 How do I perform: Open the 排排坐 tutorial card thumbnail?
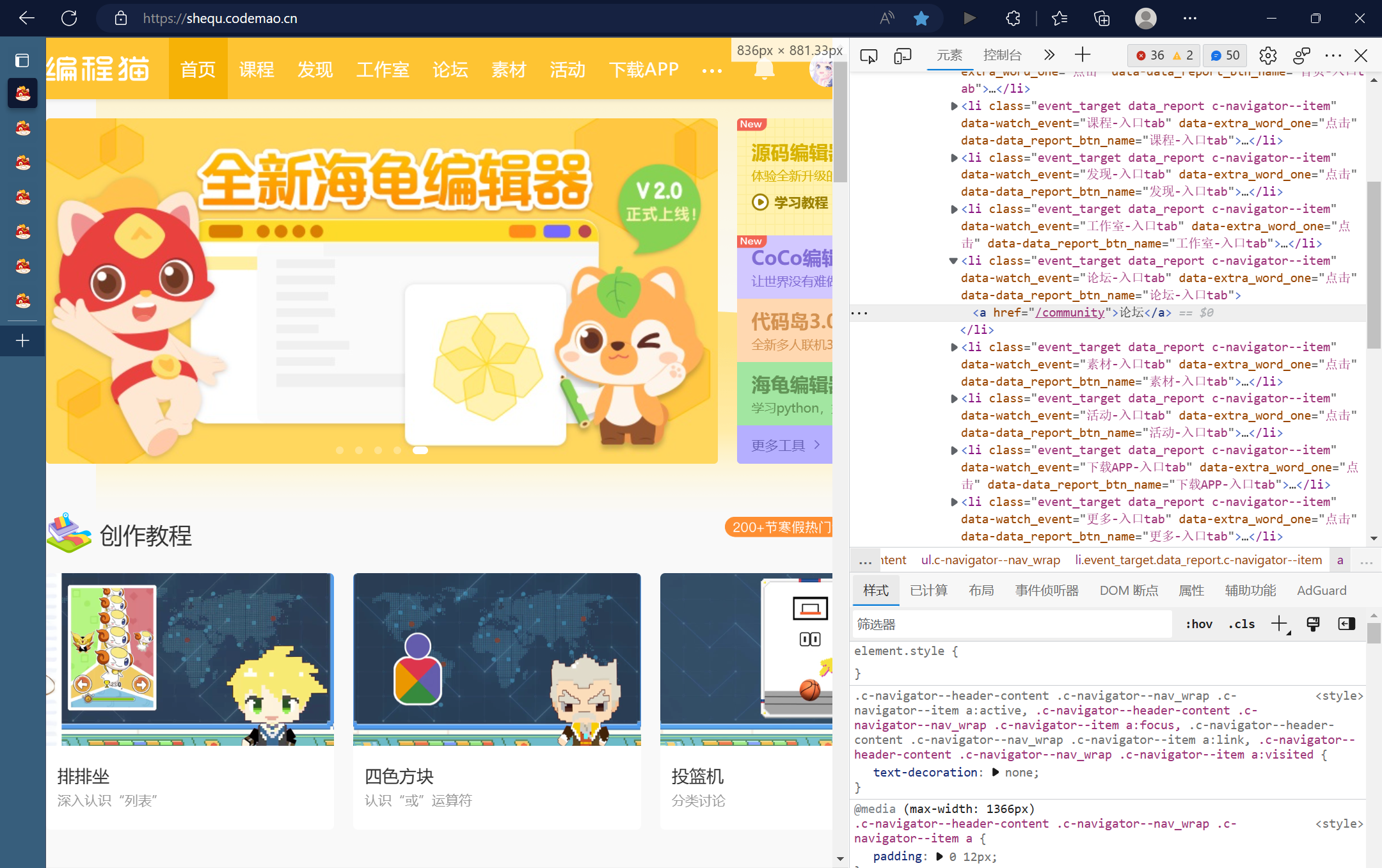[x=198, y=659]
